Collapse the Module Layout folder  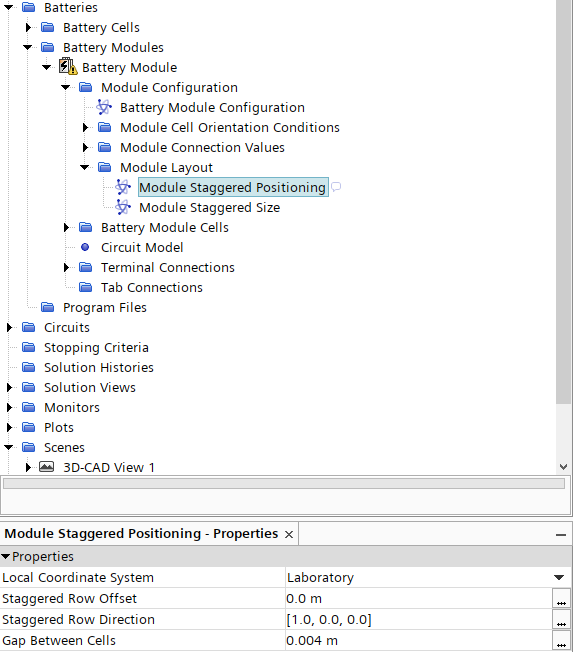tap(85, 167)
